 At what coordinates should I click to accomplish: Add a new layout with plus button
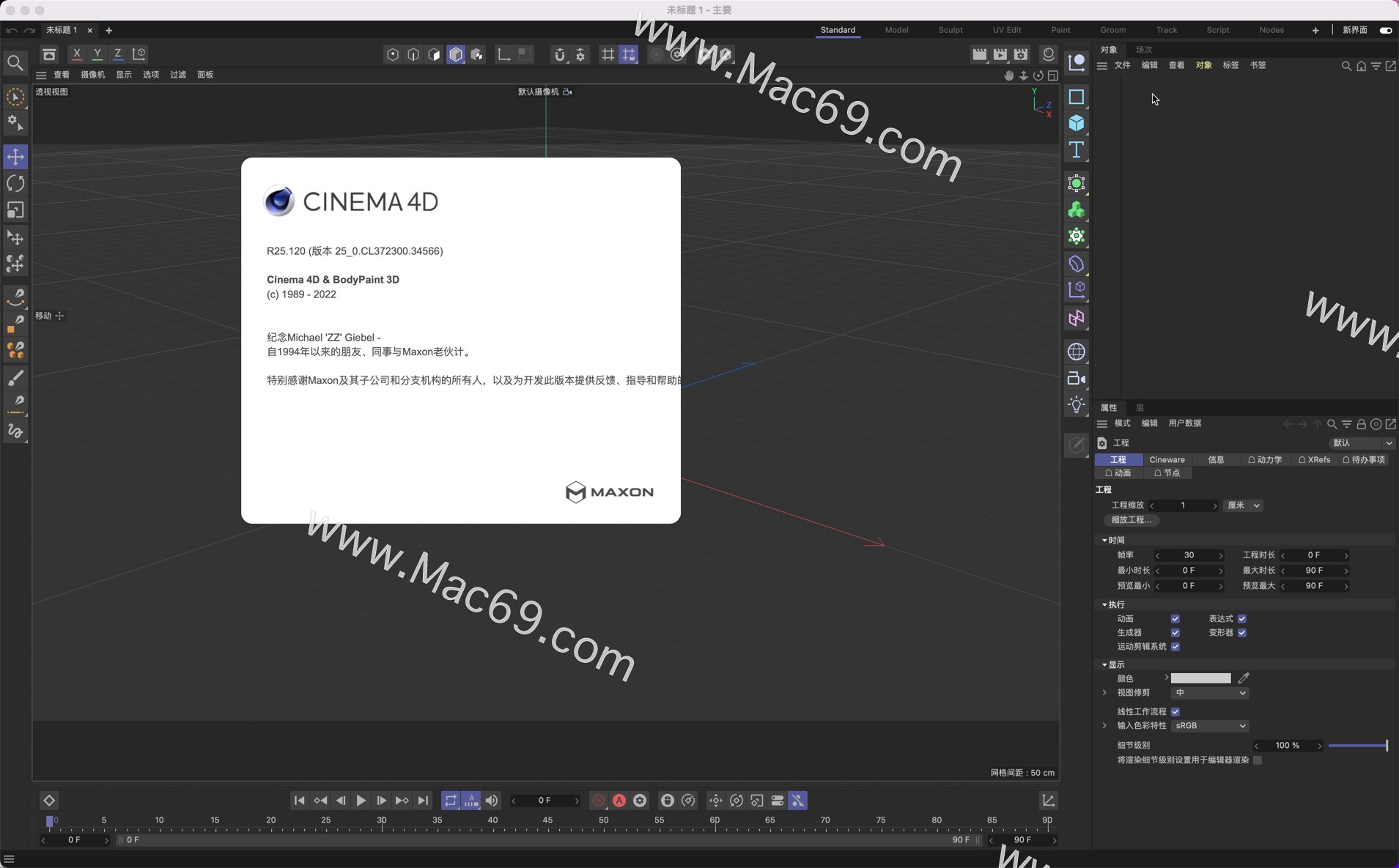click(1315, 30)
